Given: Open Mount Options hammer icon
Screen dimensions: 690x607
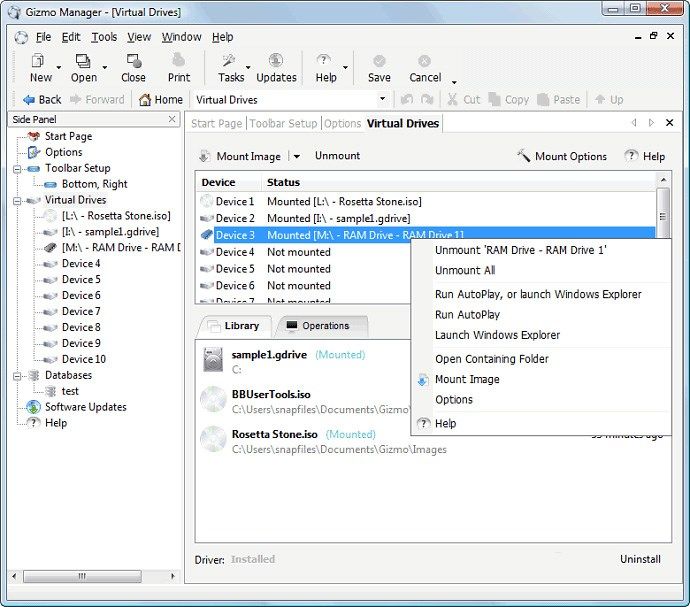Looking at the screenshot, I should pos(523,155).
